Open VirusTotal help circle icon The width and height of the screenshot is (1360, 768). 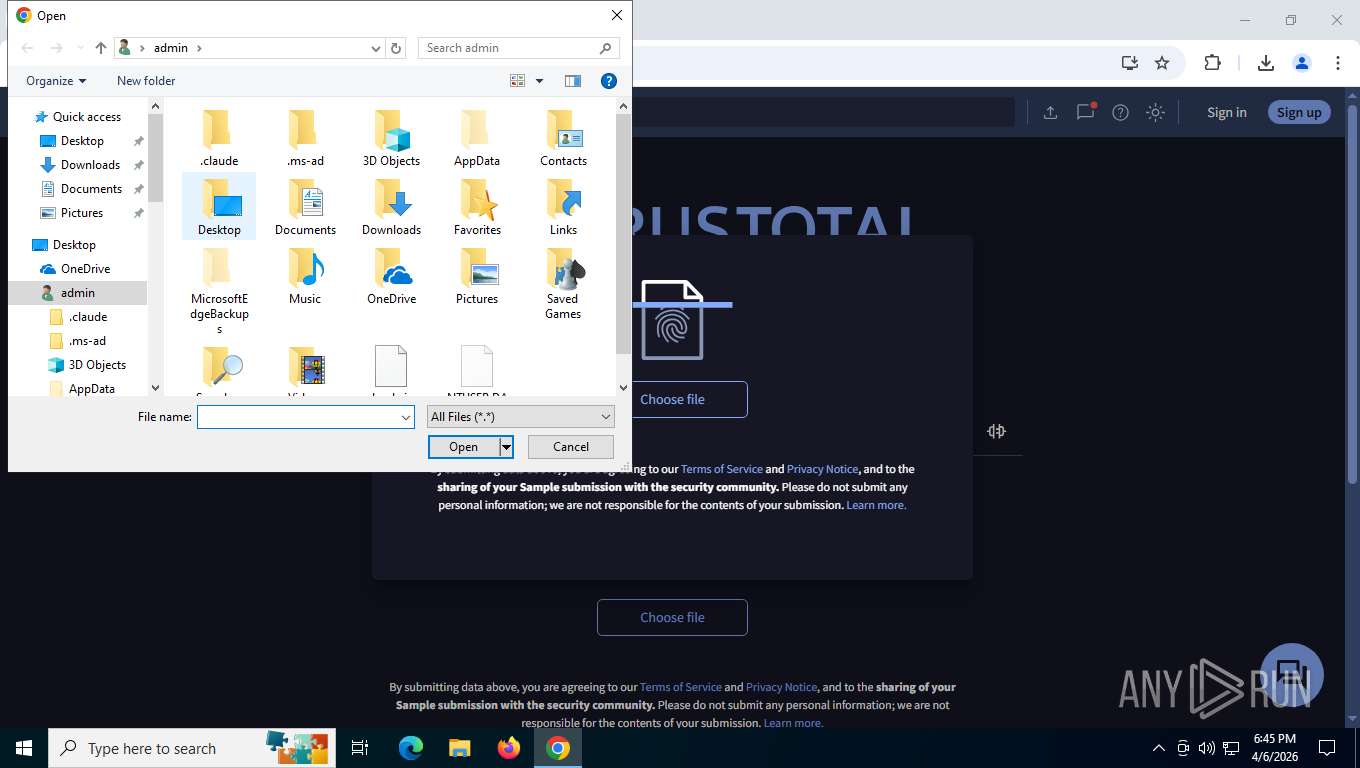(1120, 112)
